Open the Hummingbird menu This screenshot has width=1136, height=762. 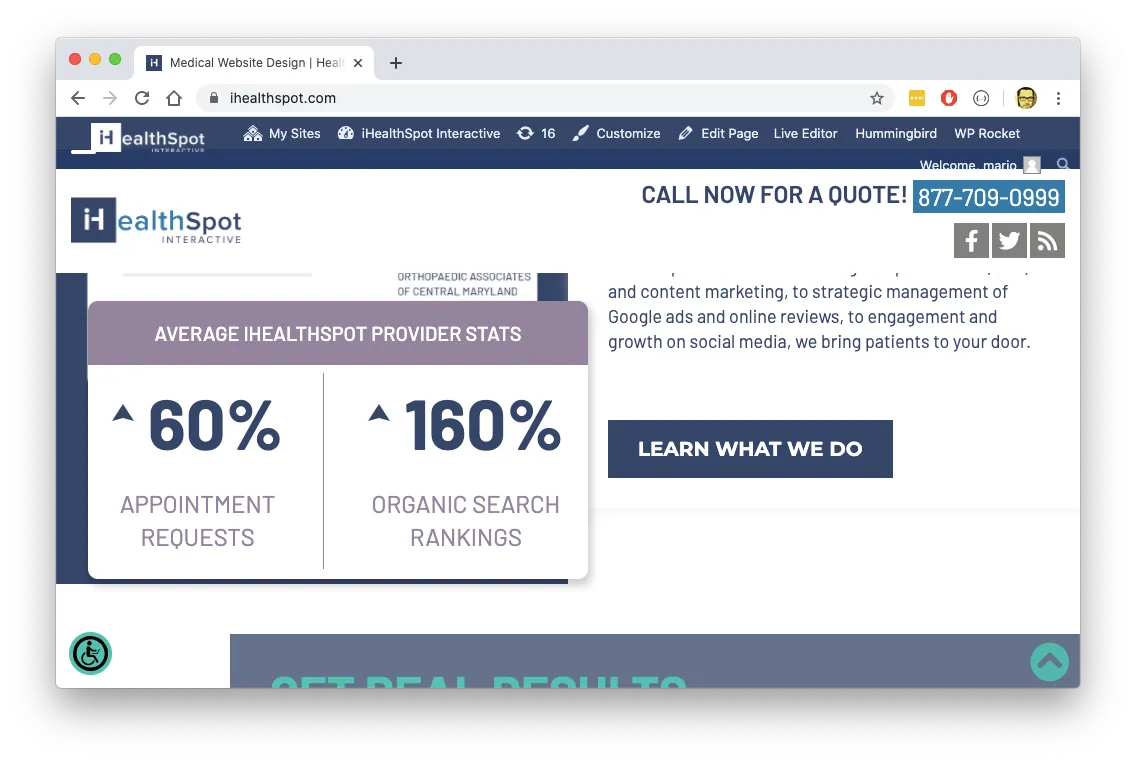(896, 133)
